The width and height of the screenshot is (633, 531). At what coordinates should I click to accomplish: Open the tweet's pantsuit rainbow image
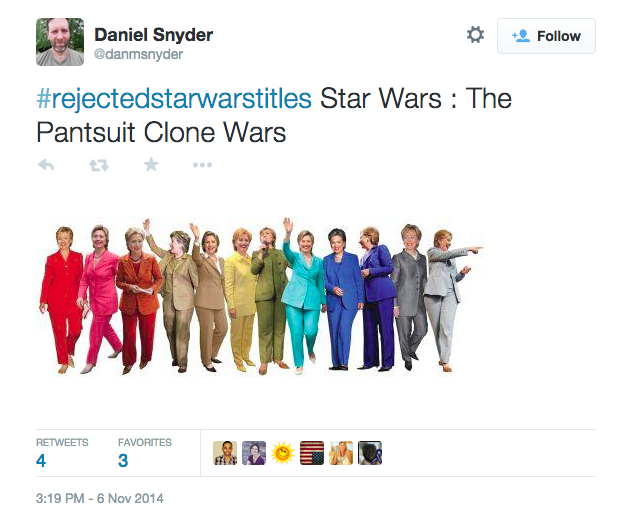(261, 296)
